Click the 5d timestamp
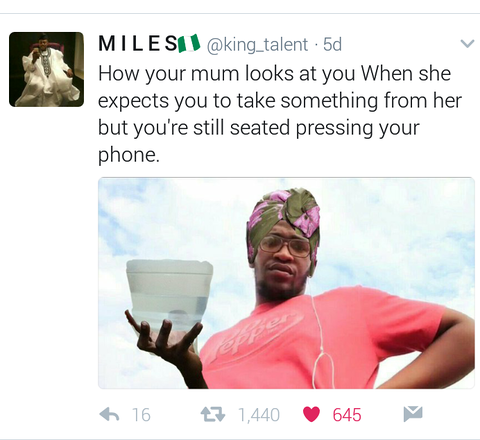The width and height of the screenshot is (480, 440). [x=332, y=44]
